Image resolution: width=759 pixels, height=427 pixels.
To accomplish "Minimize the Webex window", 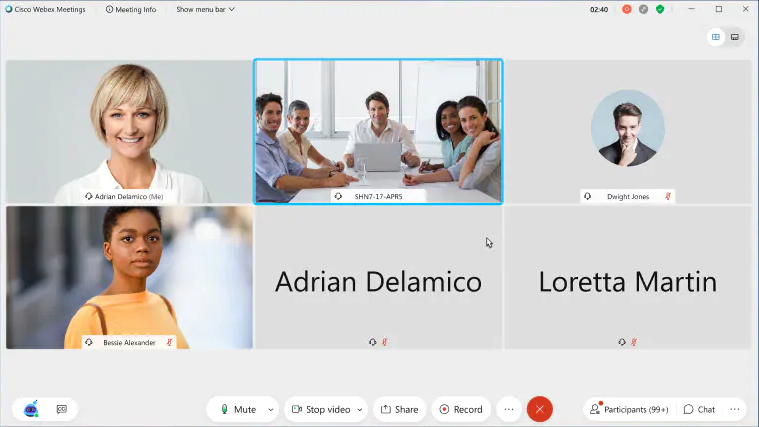I will pyautogui.click(x=691, y=9).
